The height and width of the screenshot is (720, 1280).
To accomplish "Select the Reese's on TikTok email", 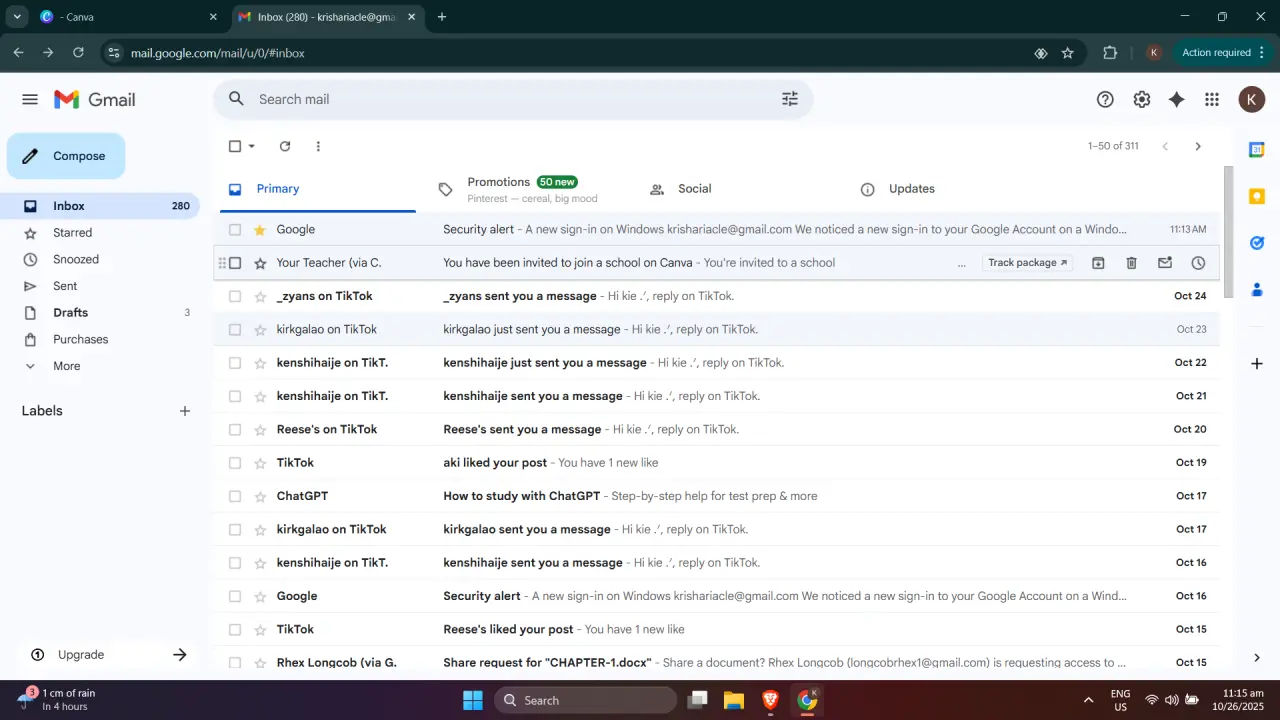I will [235, 430].
